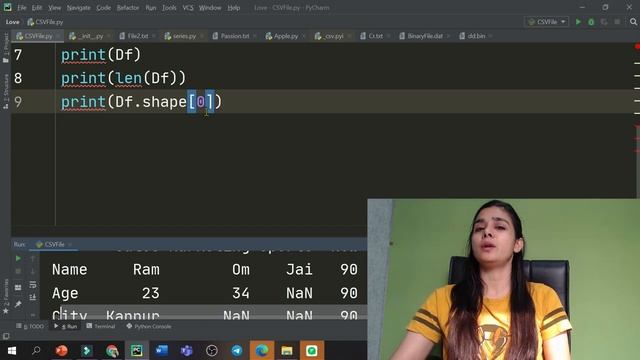Open the Refactor menu
The image size is (640, 360).
(x=128, y=7)
